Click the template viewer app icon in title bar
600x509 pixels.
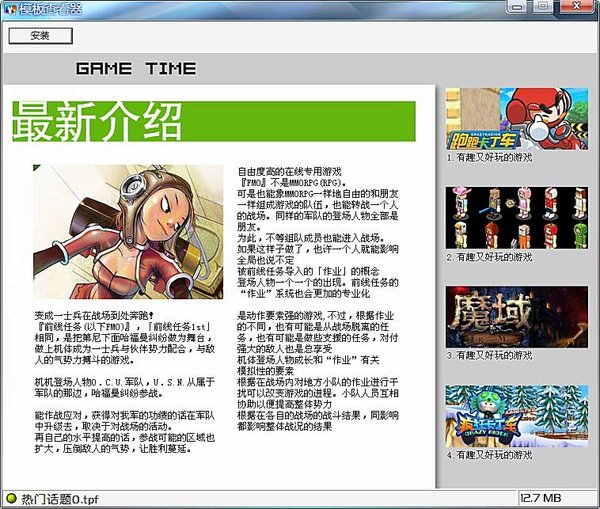pyautogui.click(x=11, y=9)
